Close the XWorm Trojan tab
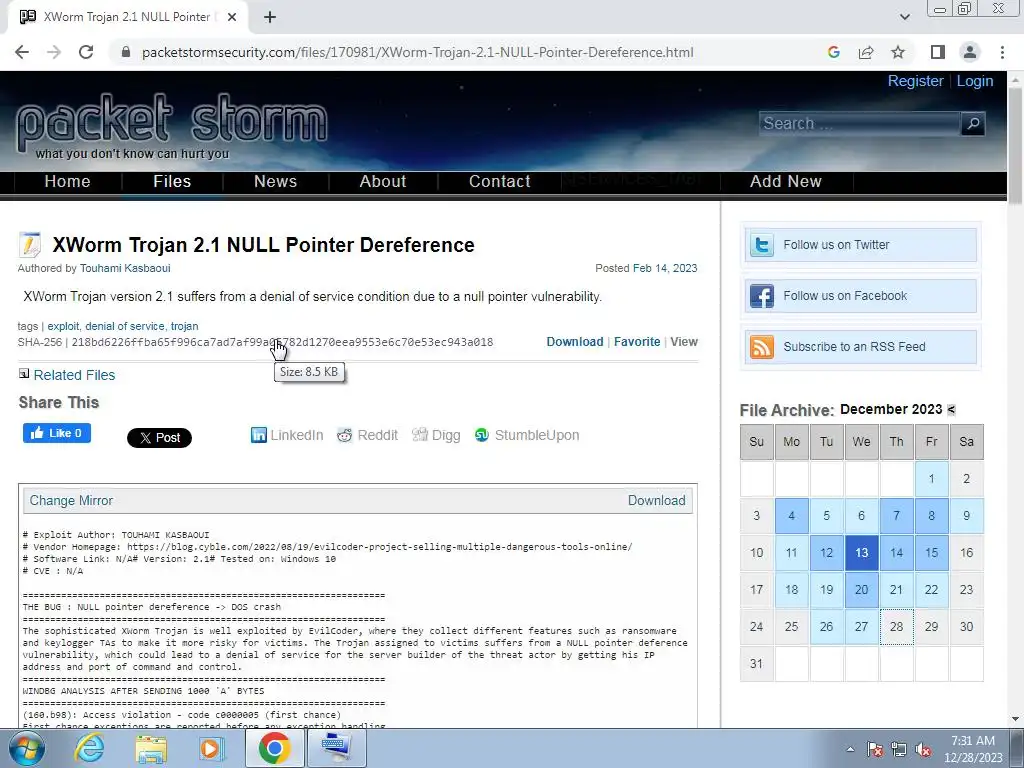The height and width of the screenshot is (768, 1024). [x=232, y=18]
